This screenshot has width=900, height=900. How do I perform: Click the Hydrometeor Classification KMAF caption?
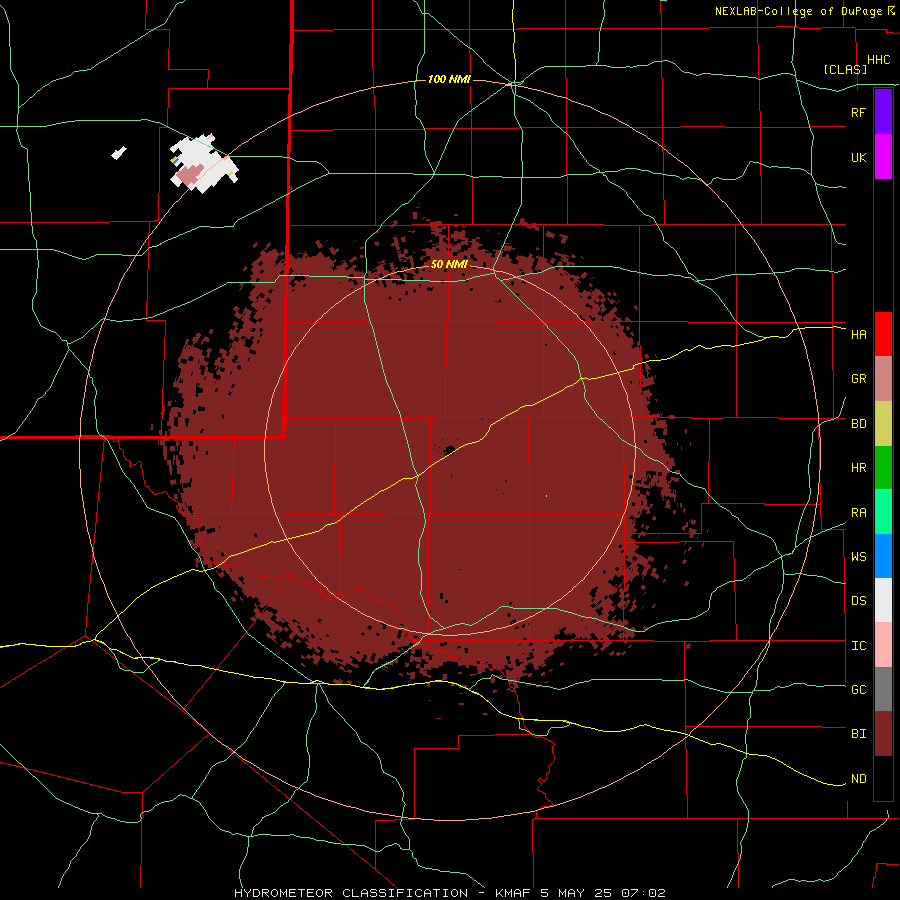click(x=449, y=893)
